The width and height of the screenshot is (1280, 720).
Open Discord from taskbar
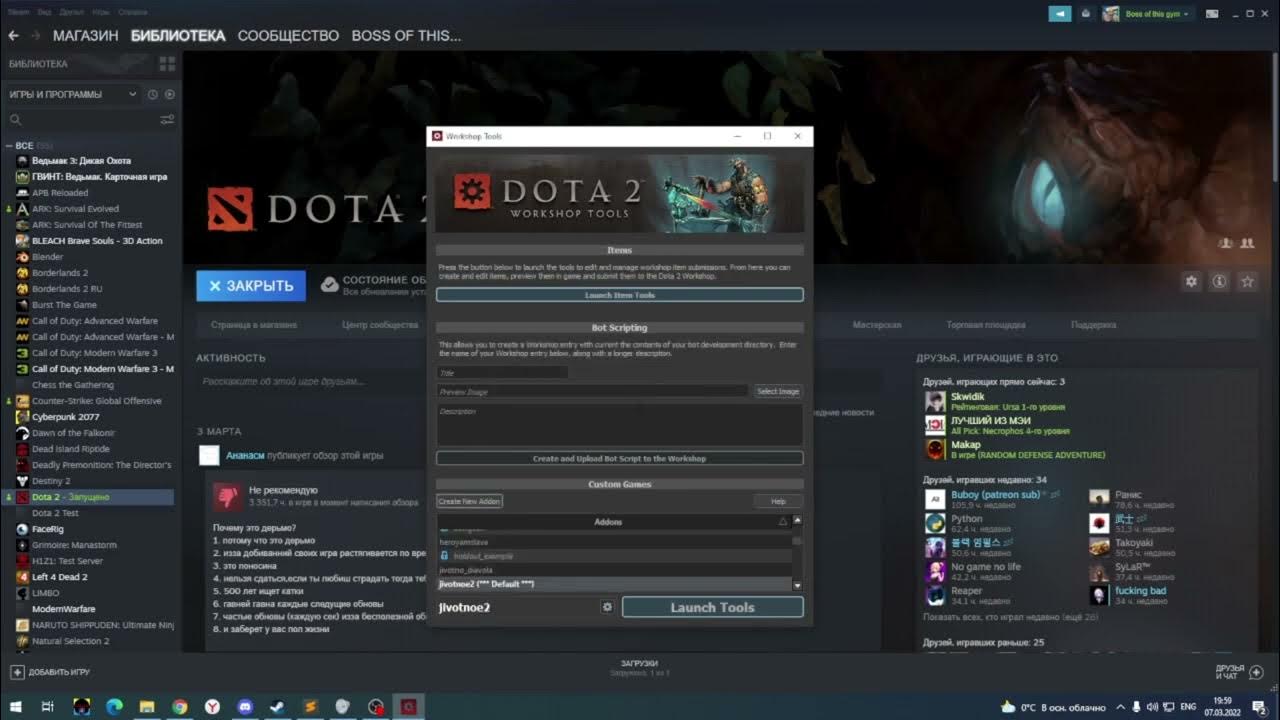pyautogui.click(x=245, y=706)
